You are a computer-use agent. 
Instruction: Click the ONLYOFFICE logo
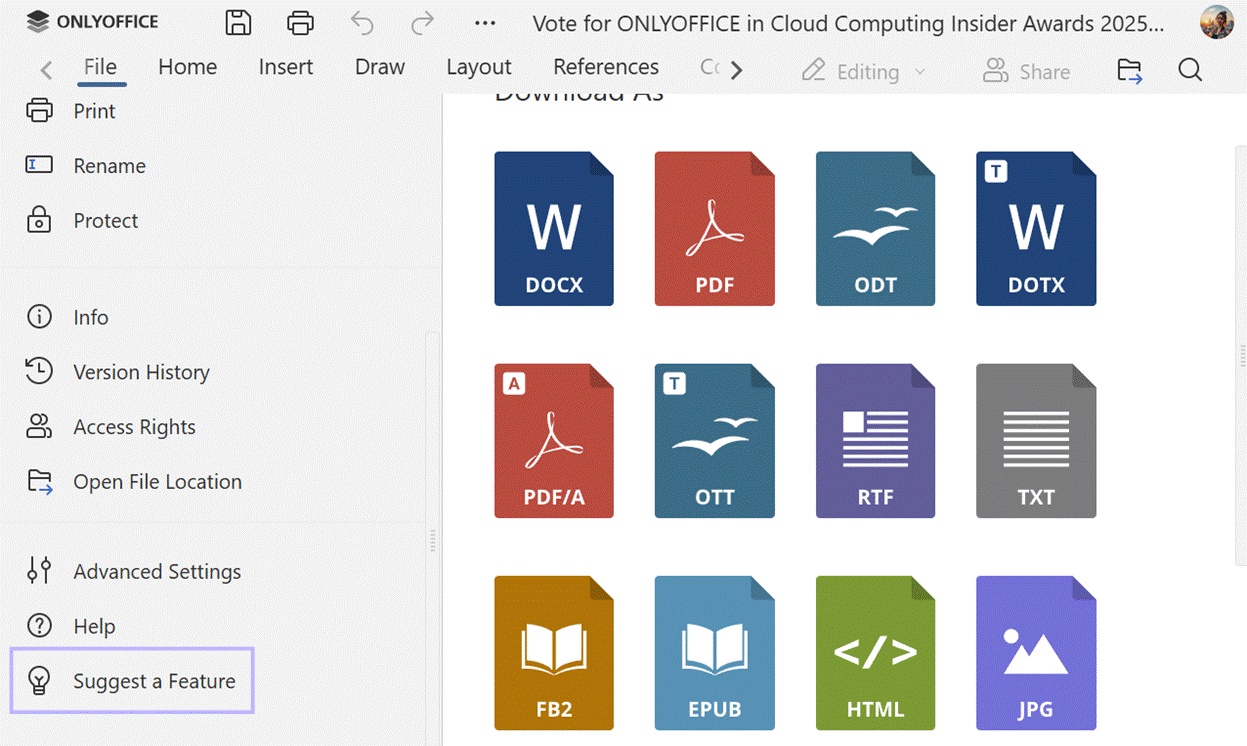point(92,21)
